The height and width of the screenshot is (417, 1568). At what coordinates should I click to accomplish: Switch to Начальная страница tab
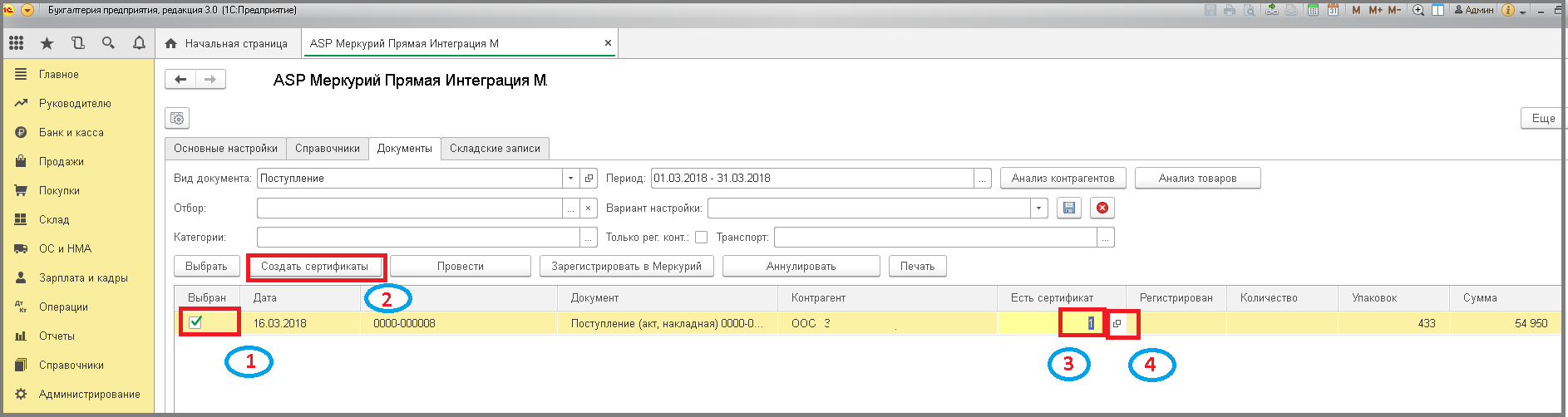click(x=227, y=43)
